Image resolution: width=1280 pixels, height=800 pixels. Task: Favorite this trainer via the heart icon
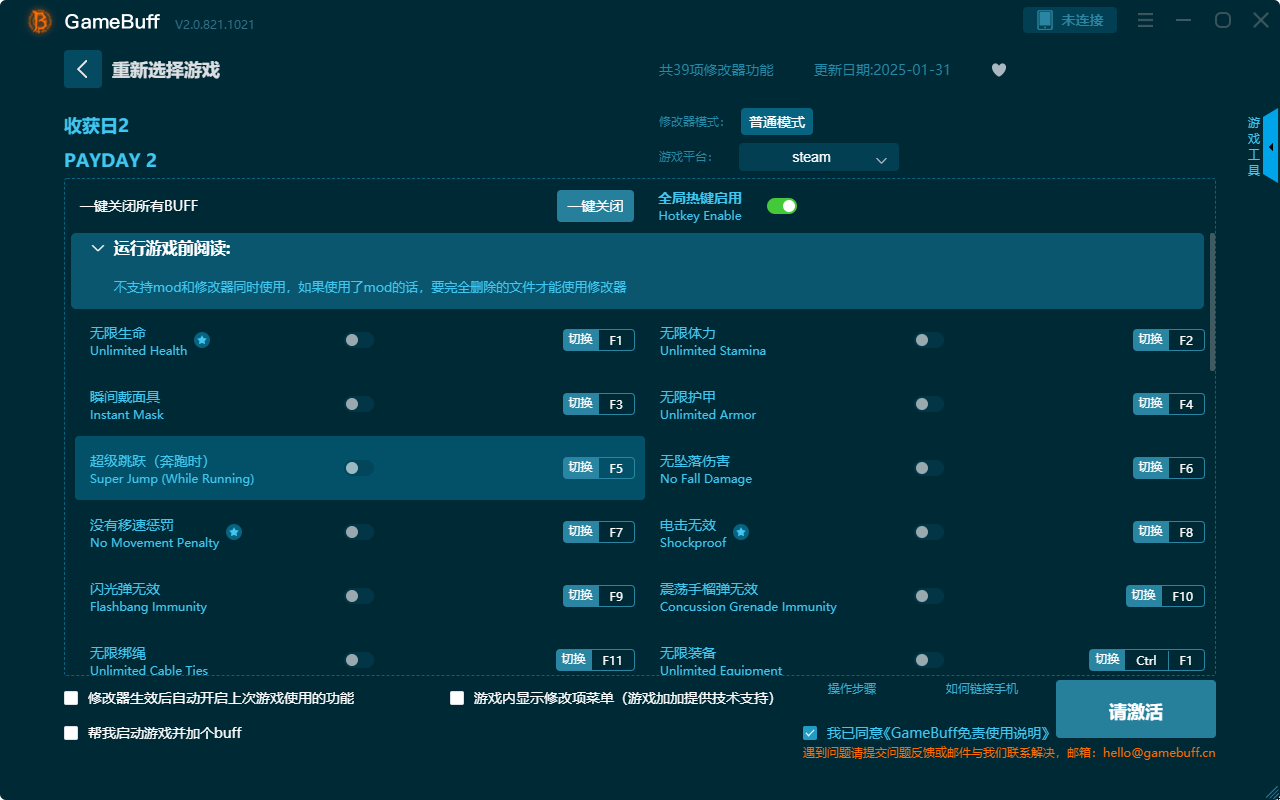point(998,70)
